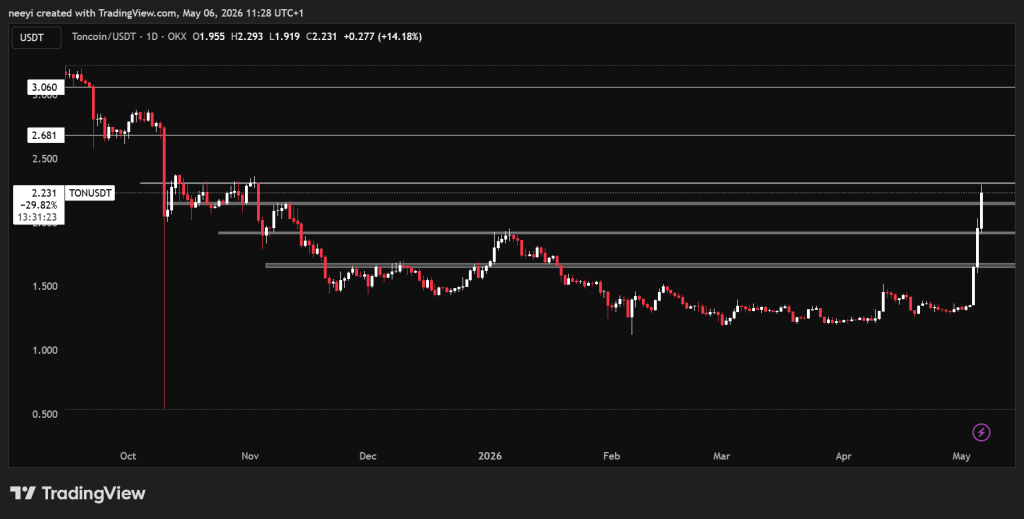Click the Mar label on time axis
Screen dimensions: 1024x519
721,456
